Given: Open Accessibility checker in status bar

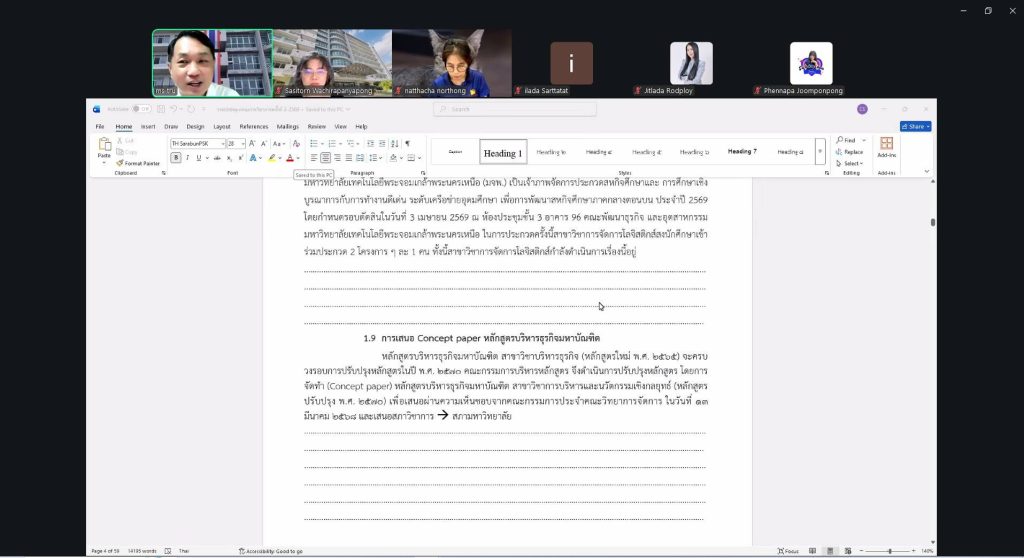Looking at the screenshot, I should [x=270, y=551].
